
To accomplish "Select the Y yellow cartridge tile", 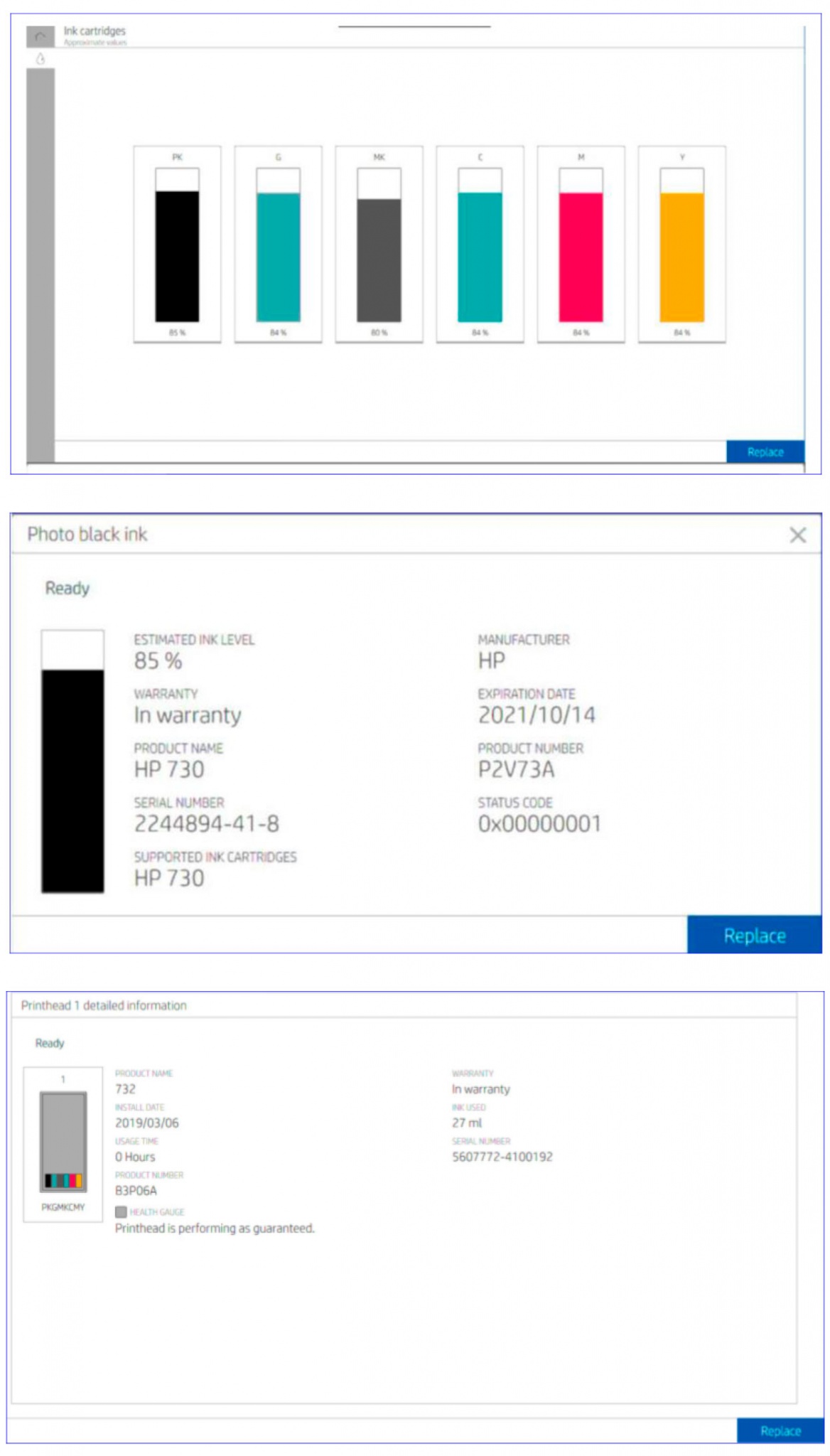I will [681, 245].
